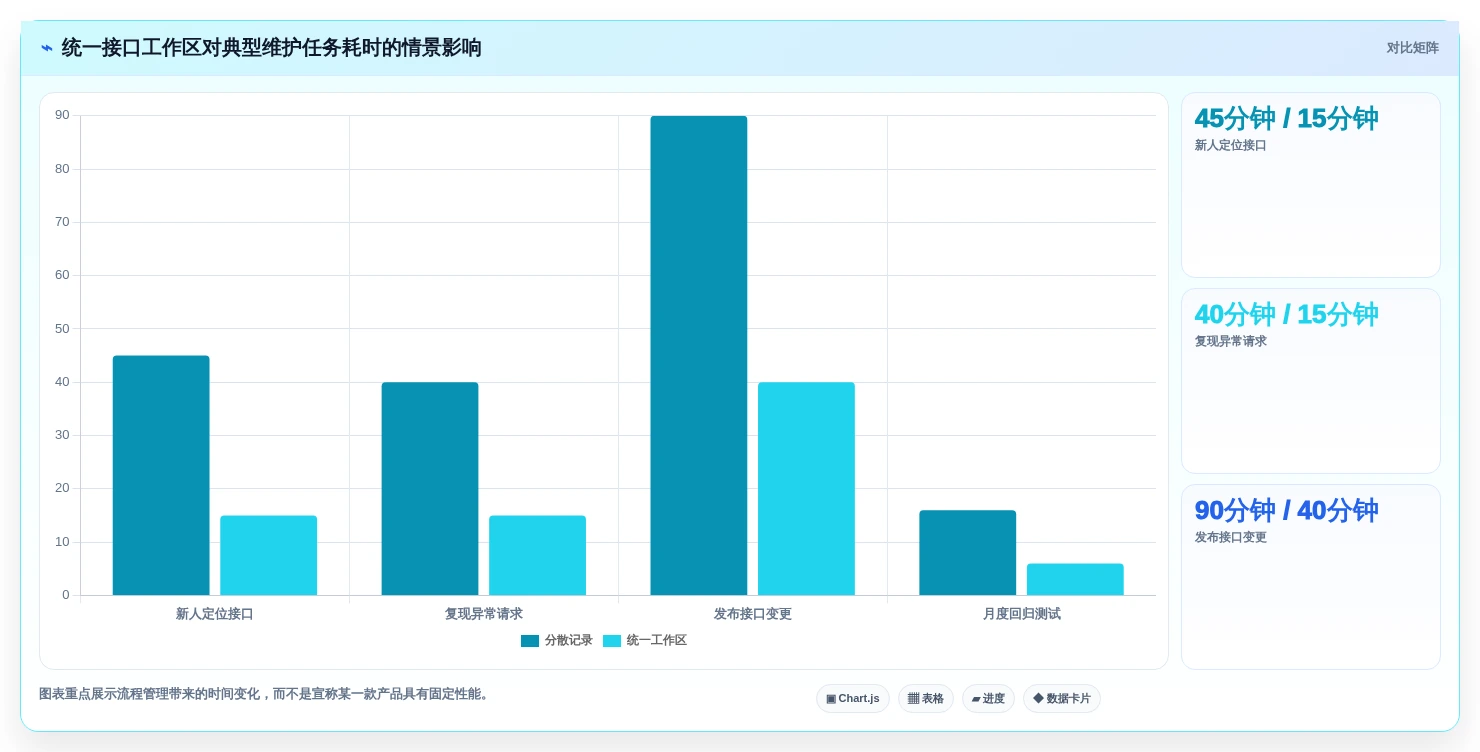Click the chart title heading text
The width and height of the screenshot is (1480, 752).
272,48
